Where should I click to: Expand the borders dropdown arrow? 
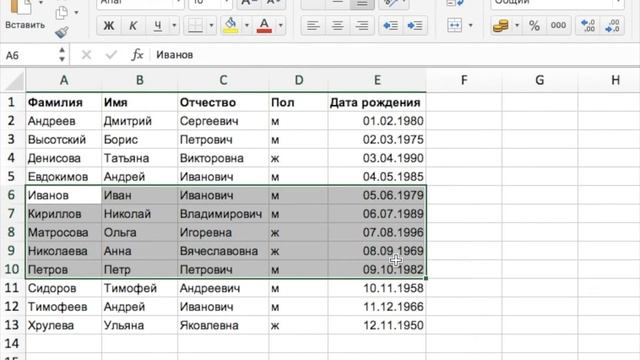[x=211, y=25]
